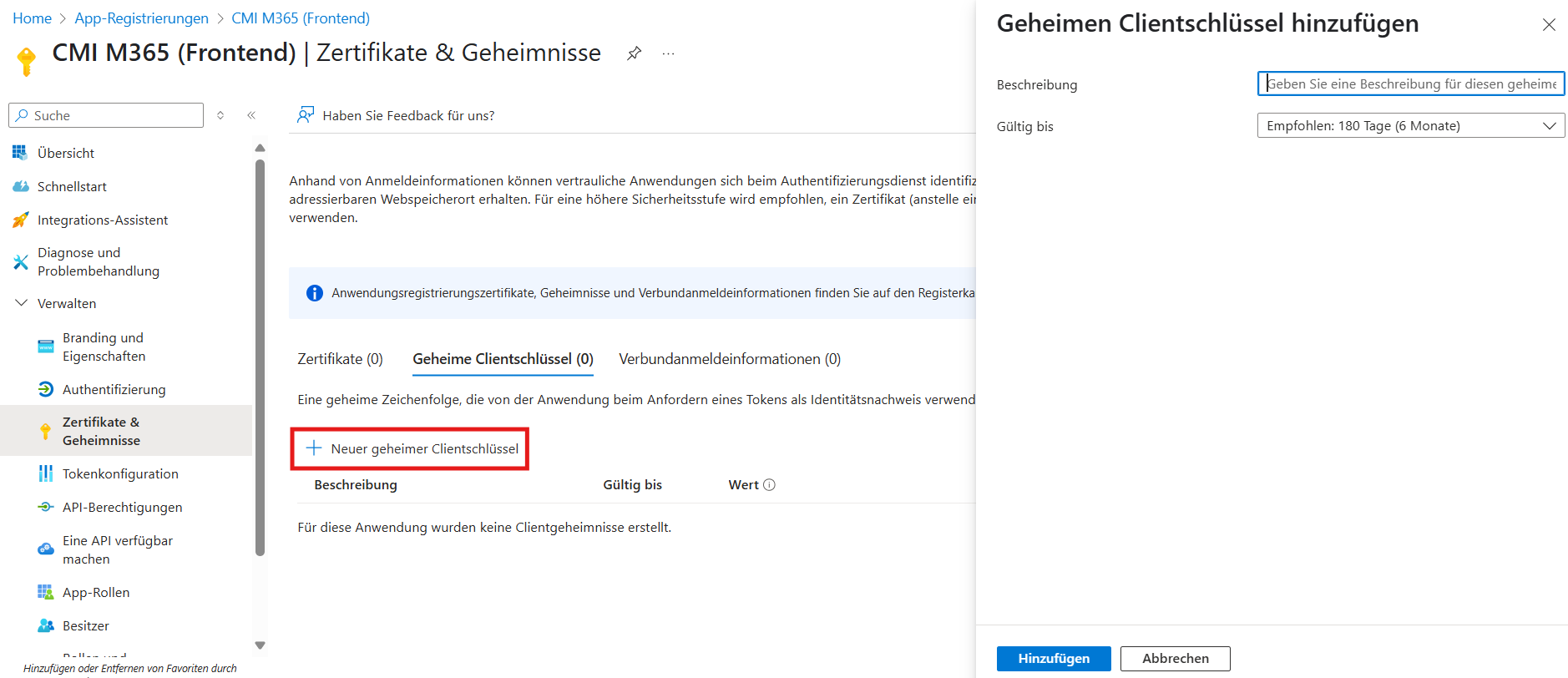Click the Übersicht grid icon
Screen dimensions: 1568x678
(20, 153)
